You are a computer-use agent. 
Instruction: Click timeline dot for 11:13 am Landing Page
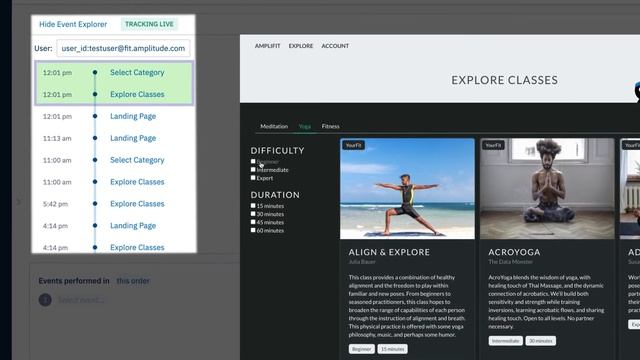coord(95,138)
